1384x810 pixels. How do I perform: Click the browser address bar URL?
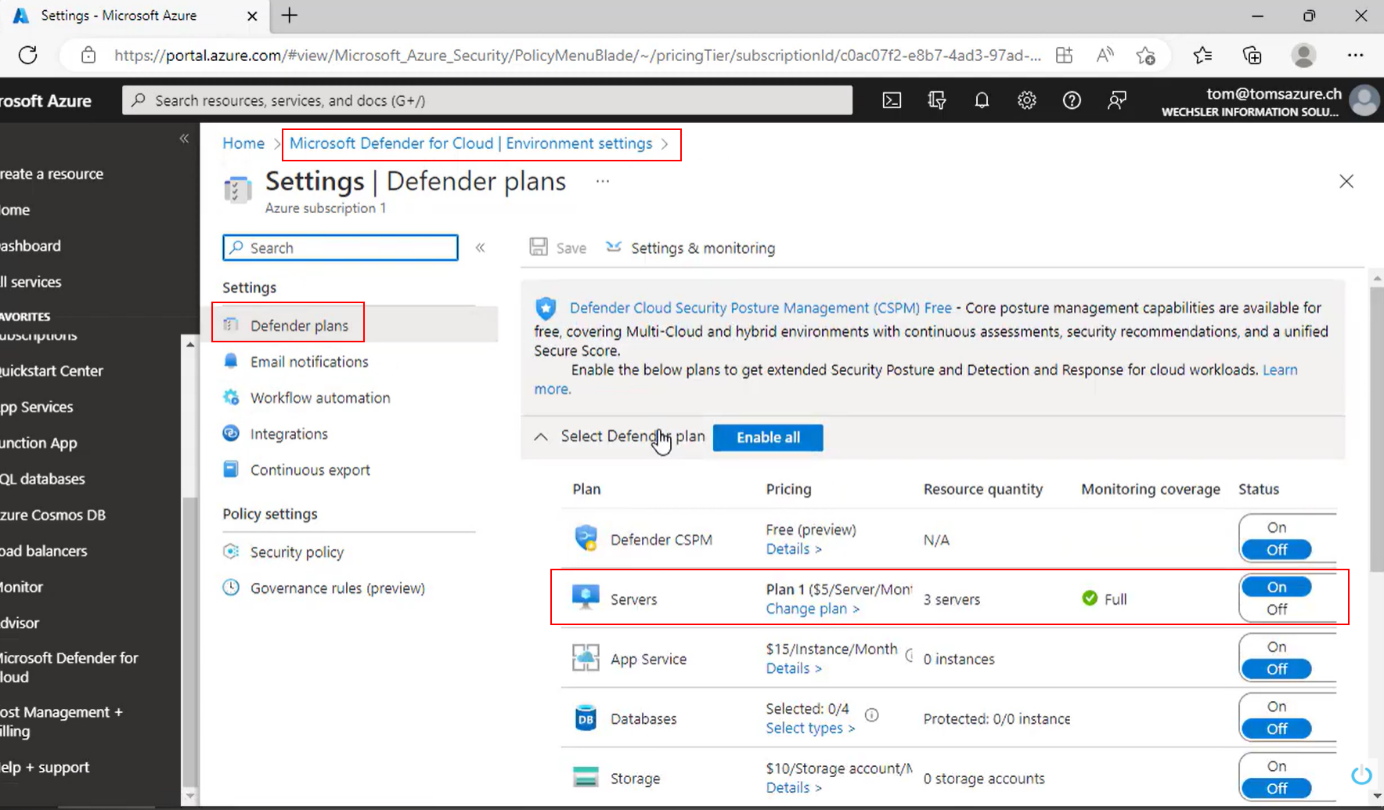click(578, 55)
